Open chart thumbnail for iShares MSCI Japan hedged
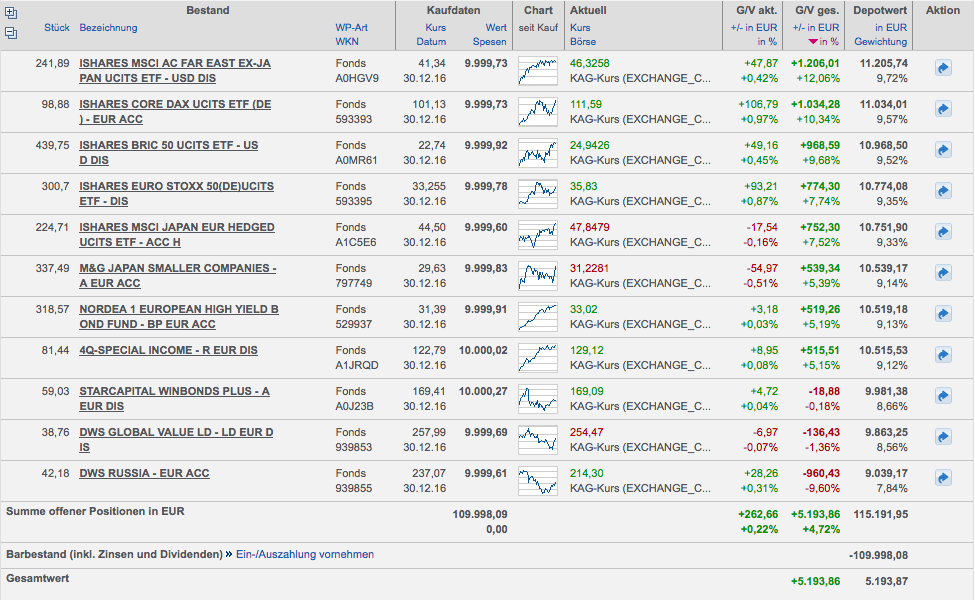 pyautogui.click(x=538, y=235)
